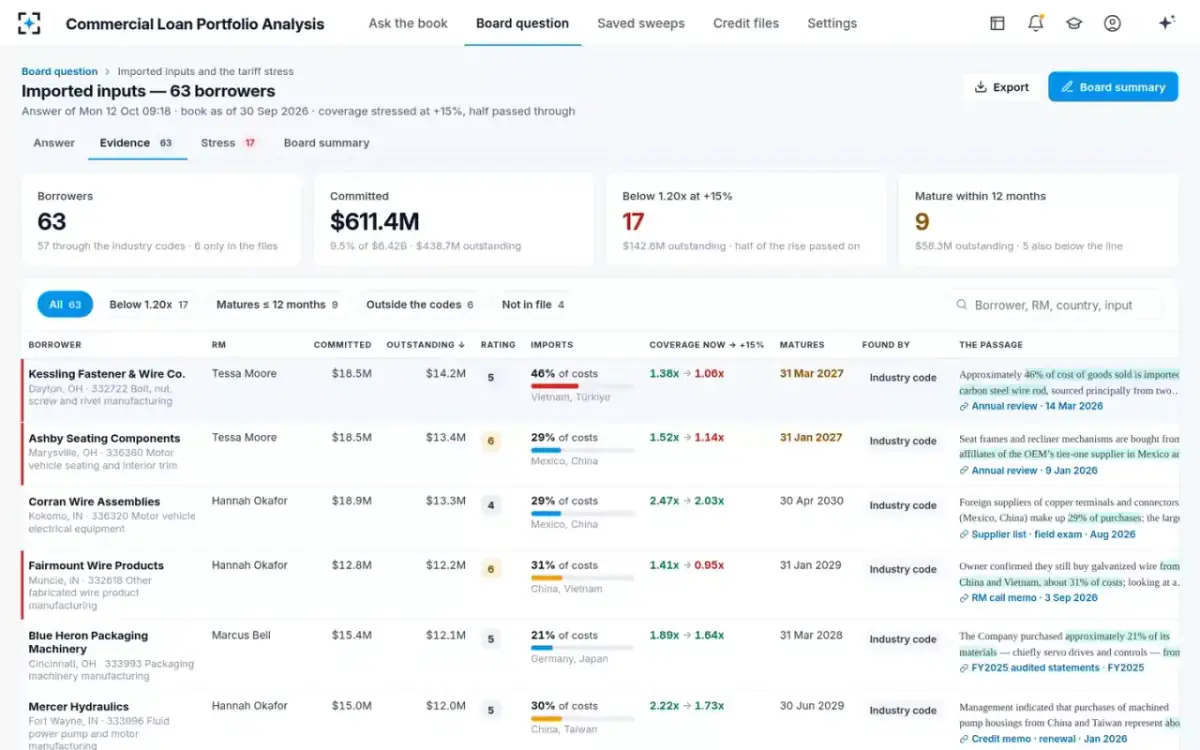This screenshot has width=1200, height=750.
Task: Click Blue Heron 21% imports bar
Action: click(x=582, y=648)
